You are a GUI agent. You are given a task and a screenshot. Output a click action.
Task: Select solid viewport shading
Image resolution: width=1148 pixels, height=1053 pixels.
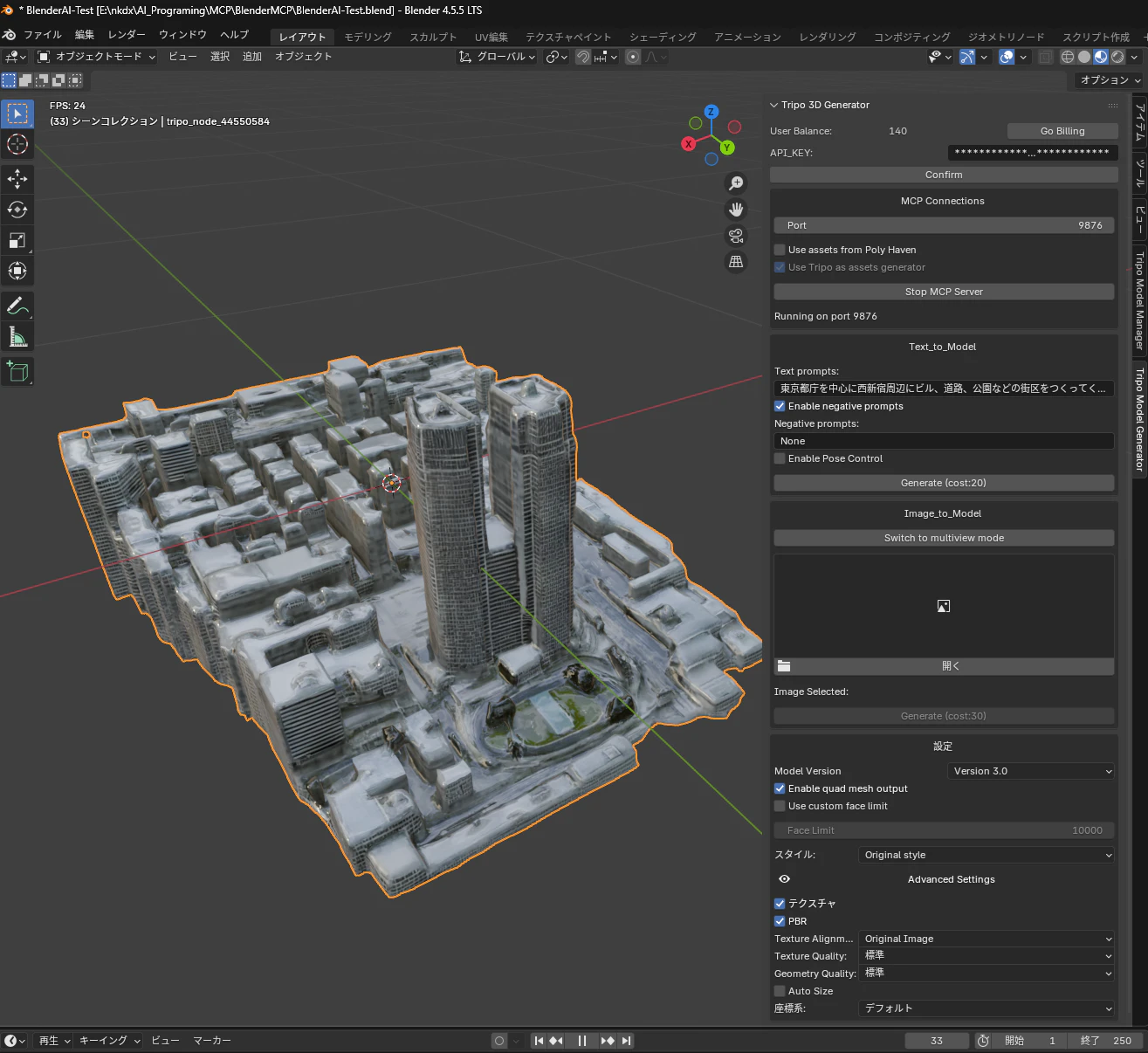(1084, 57)
